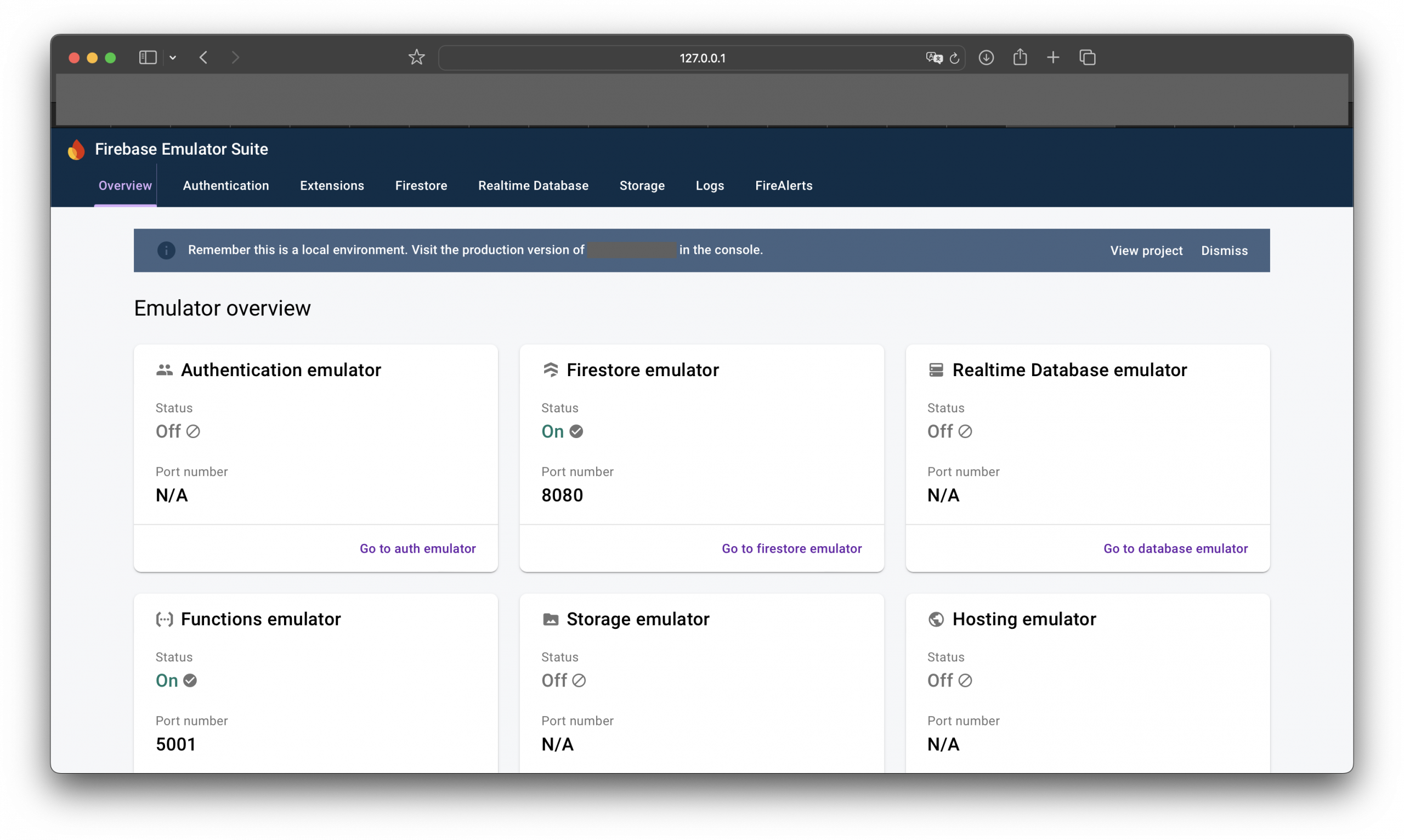Click the Realtime Database emulator heading
The width and height of the screenshot is (1404, 840).
click(x=1069, y=370)
